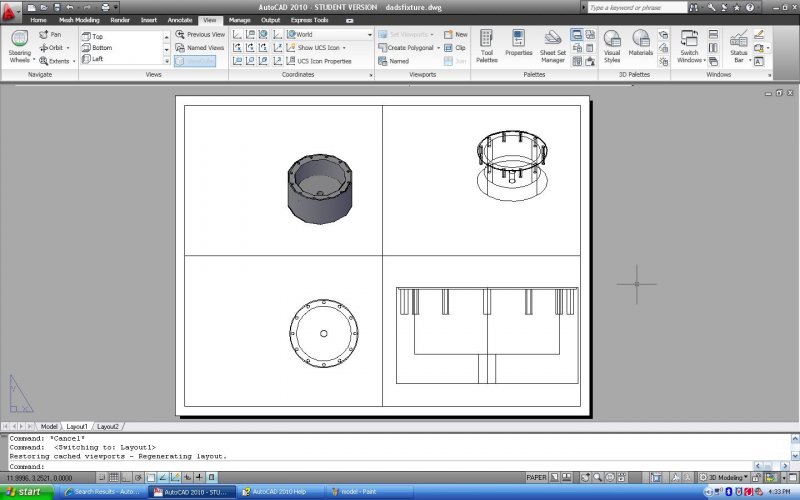Open the Visual Styles palette
The image size is (800, 500).
pos(612,46)
